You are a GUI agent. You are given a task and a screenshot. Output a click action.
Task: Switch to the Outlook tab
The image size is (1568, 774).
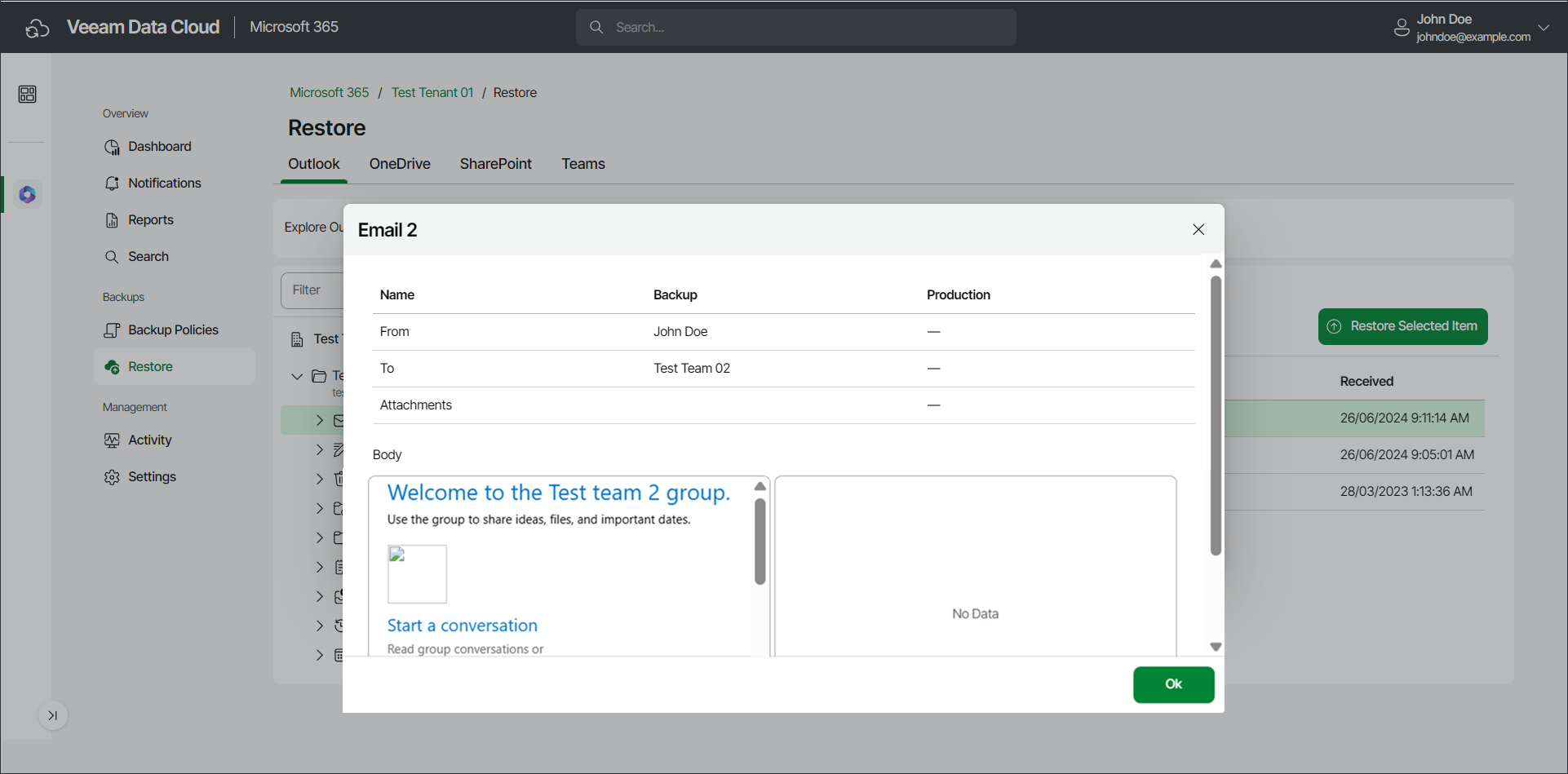[x=314, y=164]
